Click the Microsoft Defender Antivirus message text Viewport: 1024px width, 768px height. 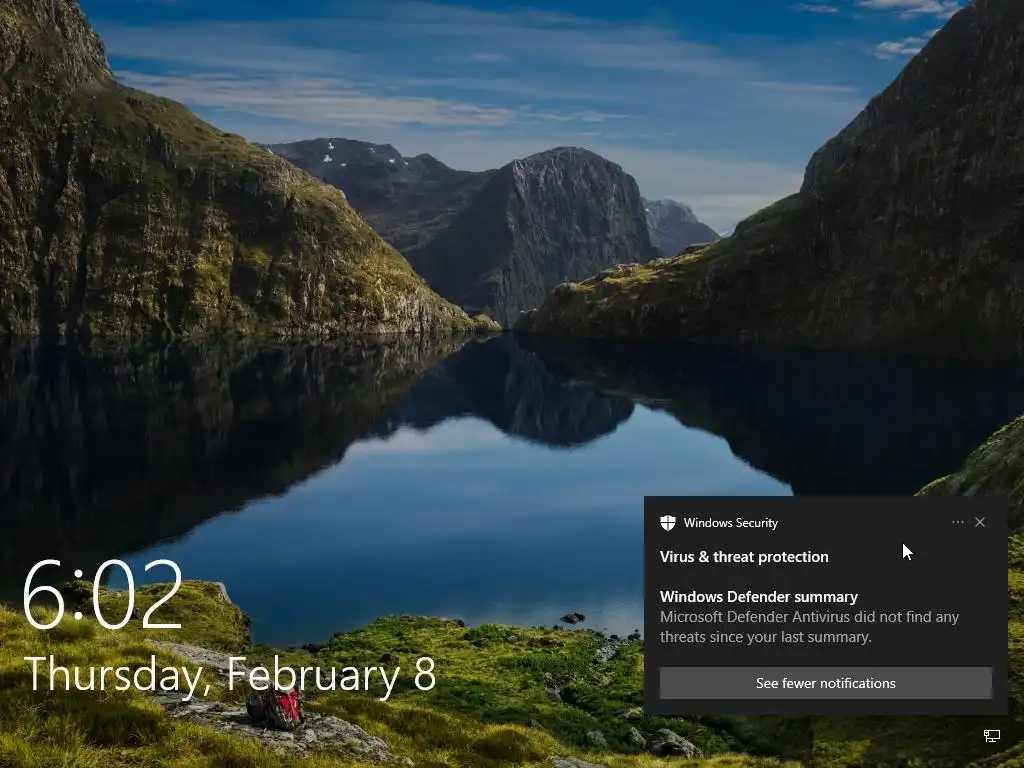click(809, 627)
